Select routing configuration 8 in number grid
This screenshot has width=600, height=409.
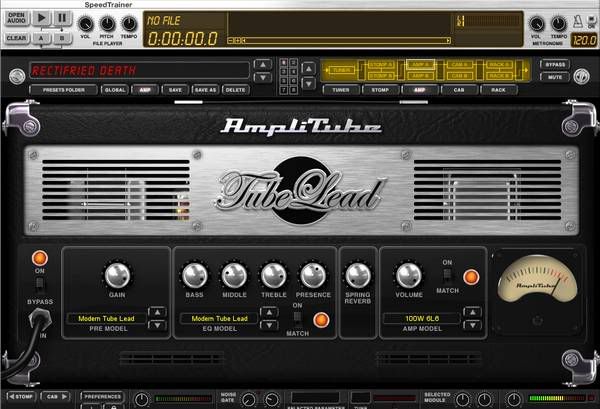pos(293,90)
